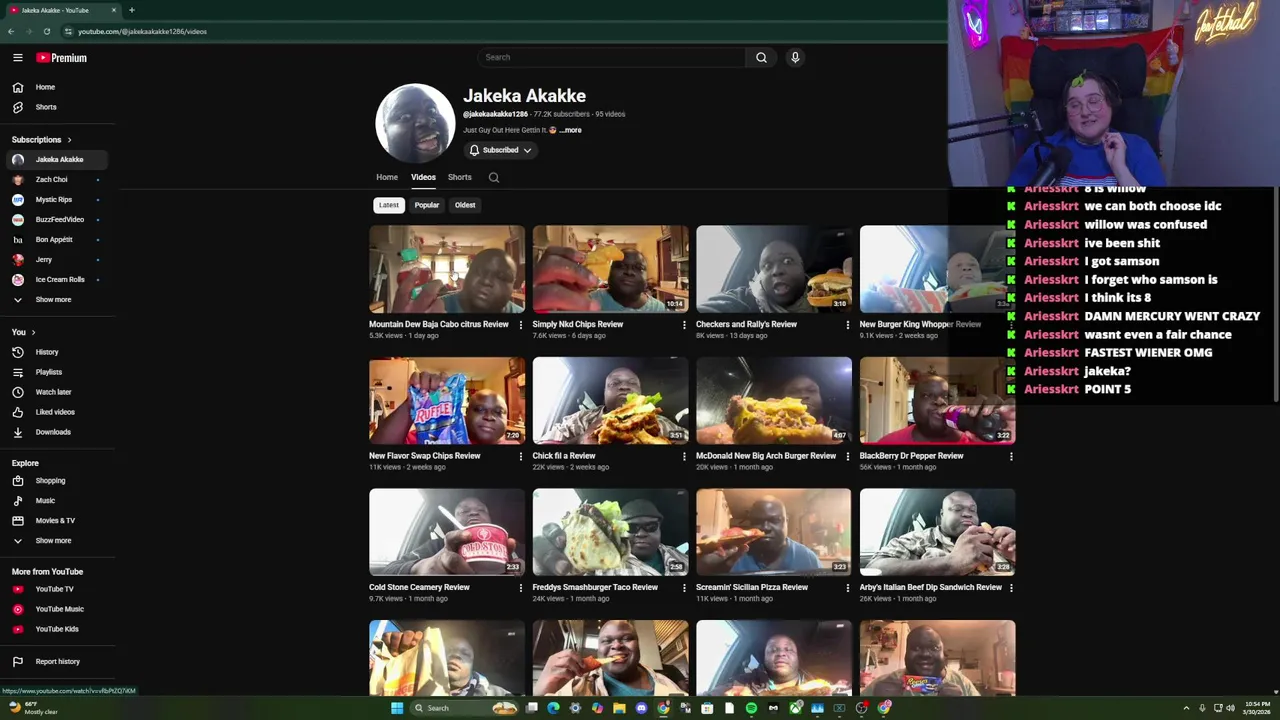Show hidden system tray icons
This screenshot has height=720, width=1280.
pyautogui.click(x=1186, y=708)
